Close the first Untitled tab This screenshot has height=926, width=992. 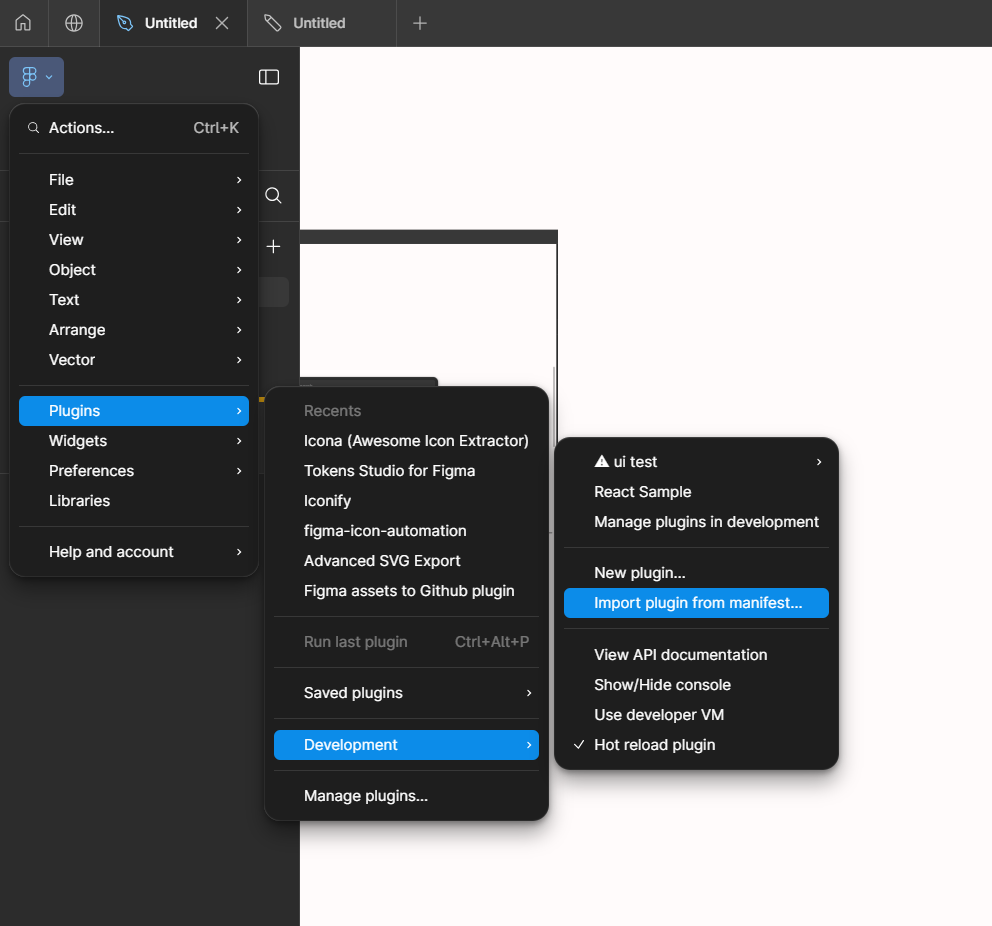pos(222,23)
